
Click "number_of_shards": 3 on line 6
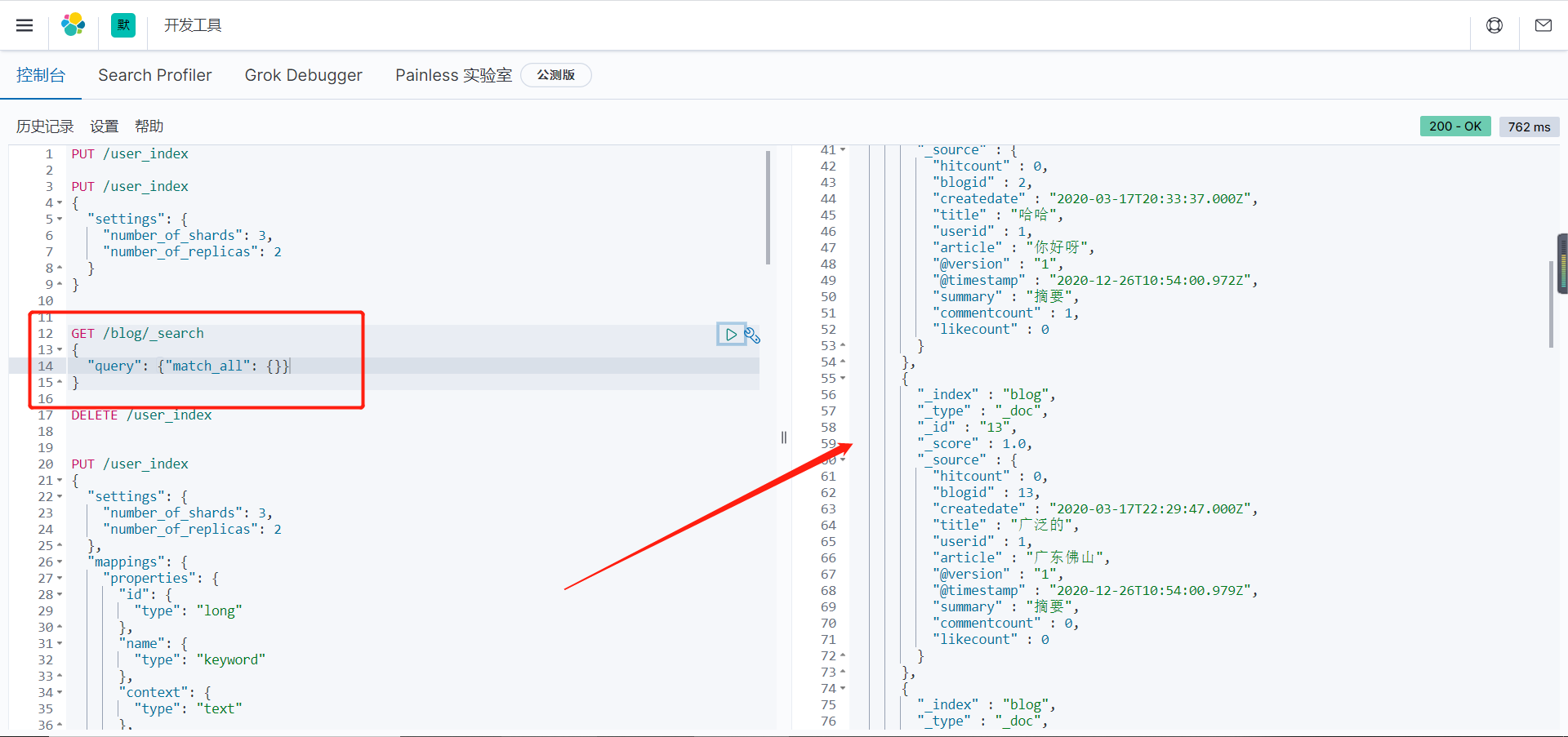[187, 235]
